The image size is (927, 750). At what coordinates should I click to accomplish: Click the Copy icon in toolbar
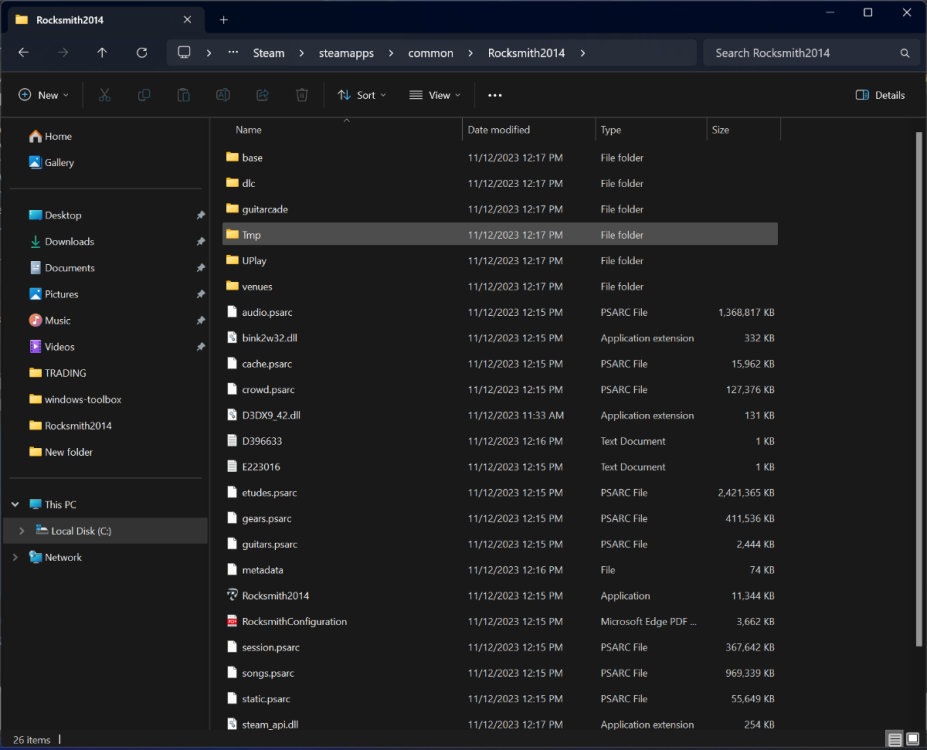[x=144, y=95]
